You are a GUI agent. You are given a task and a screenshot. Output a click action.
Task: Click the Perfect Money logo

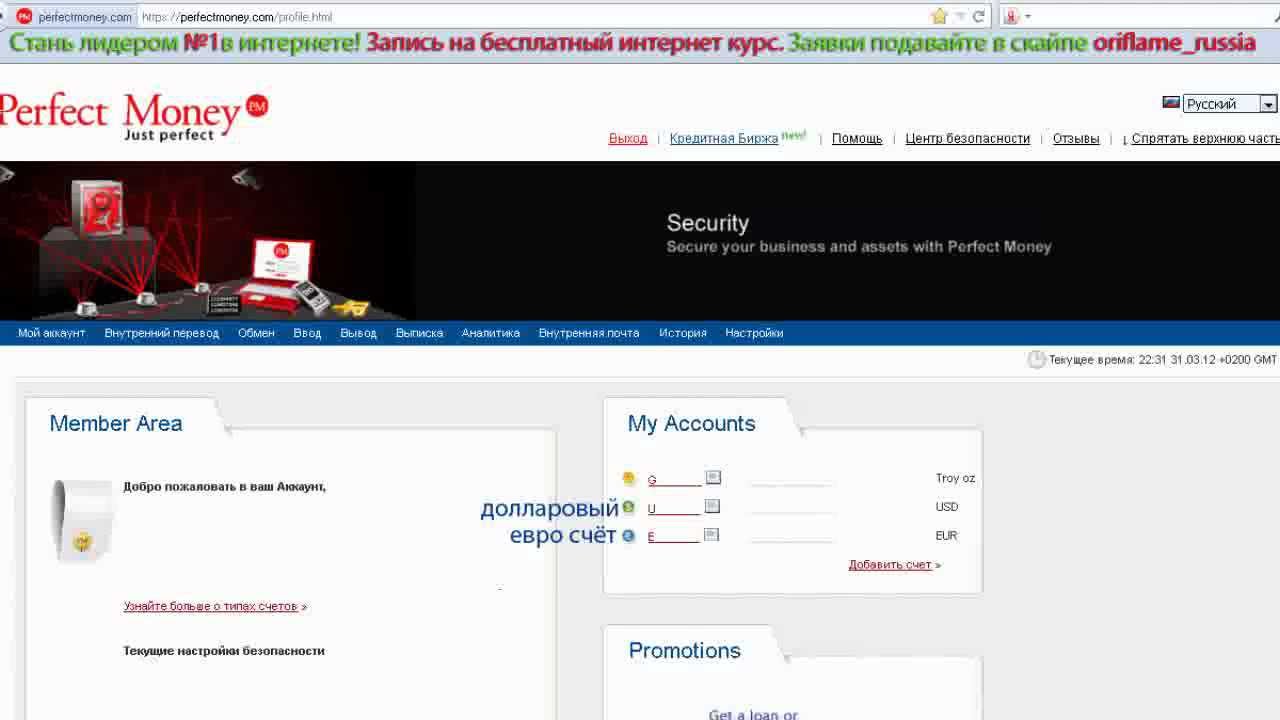(x=133, y=116)
